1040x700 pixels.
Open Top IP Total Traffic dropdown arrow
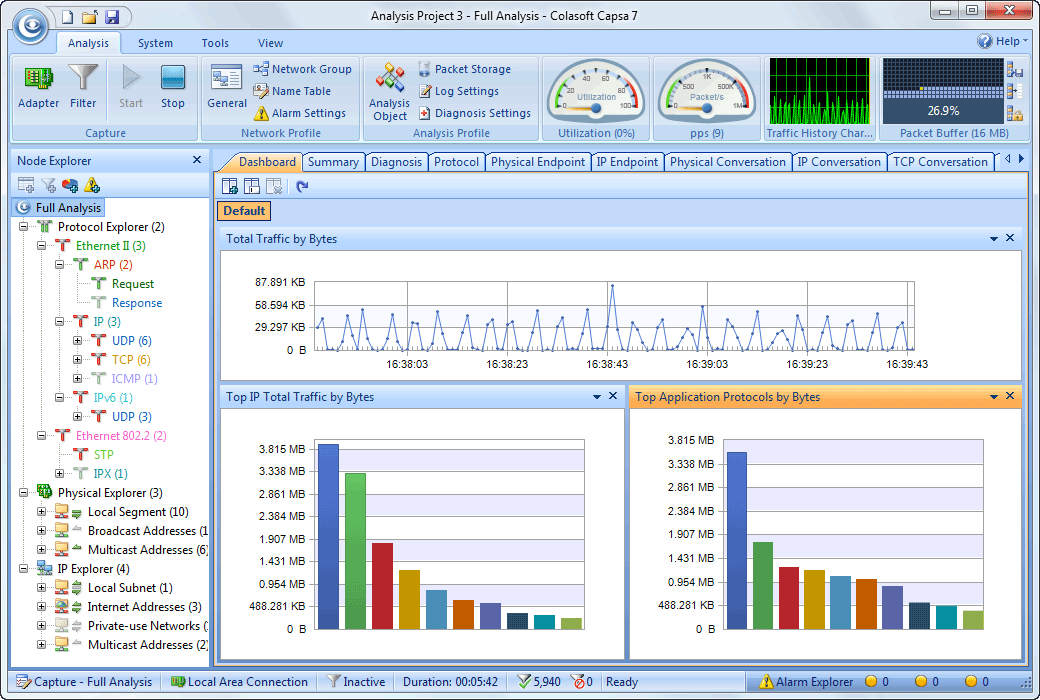(596, 396)
